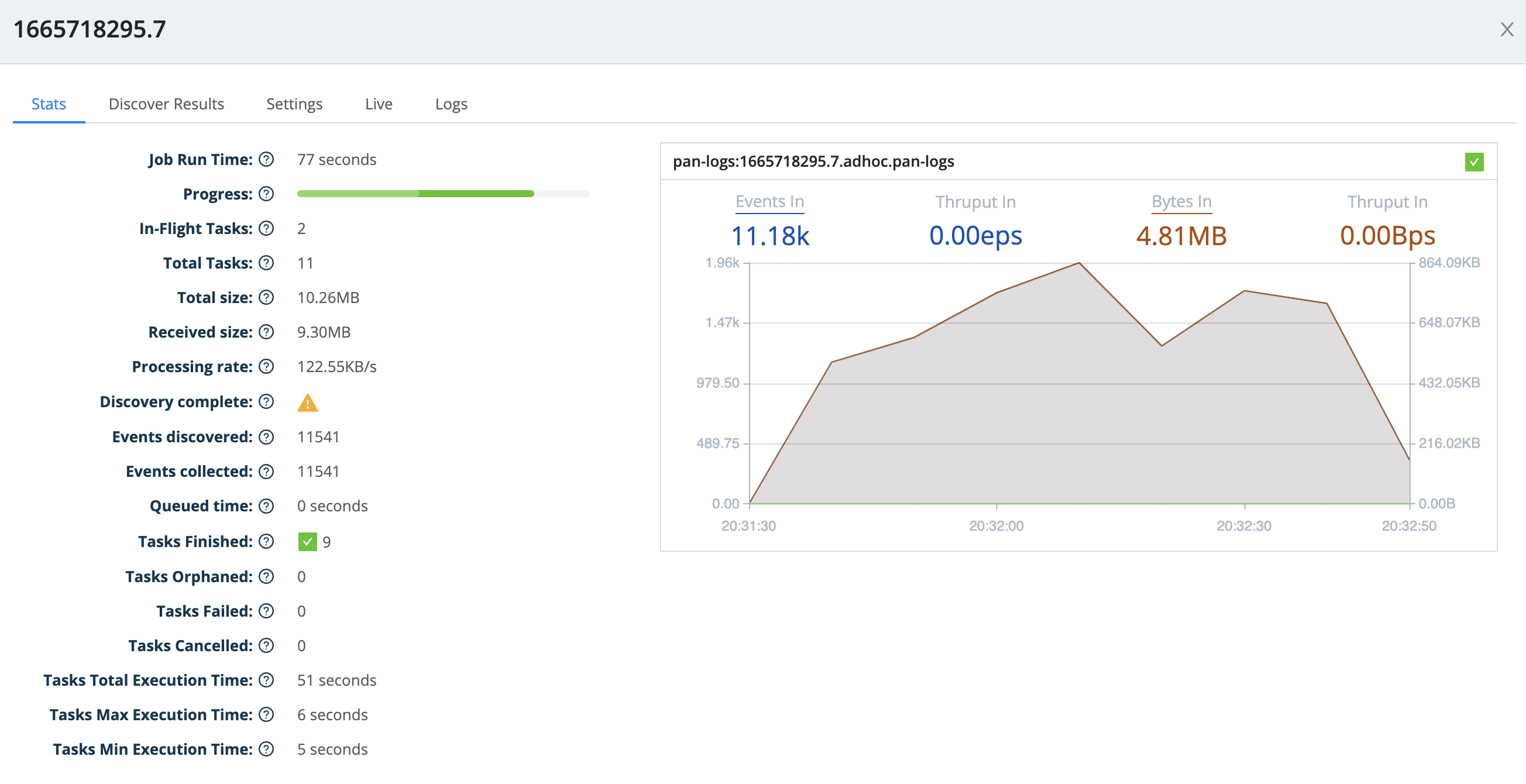Click the Discovery complete help icon
The width and height of the screenshot is (1526, 784).
267,401
